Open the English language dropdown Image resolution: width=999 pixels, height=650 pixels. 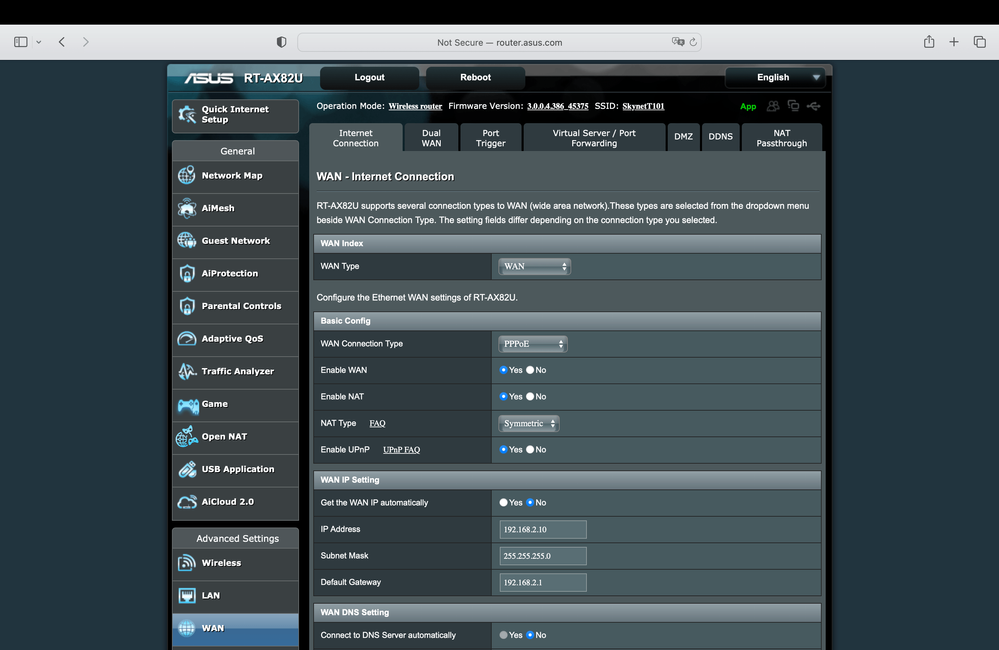click(x=777, y=78)
